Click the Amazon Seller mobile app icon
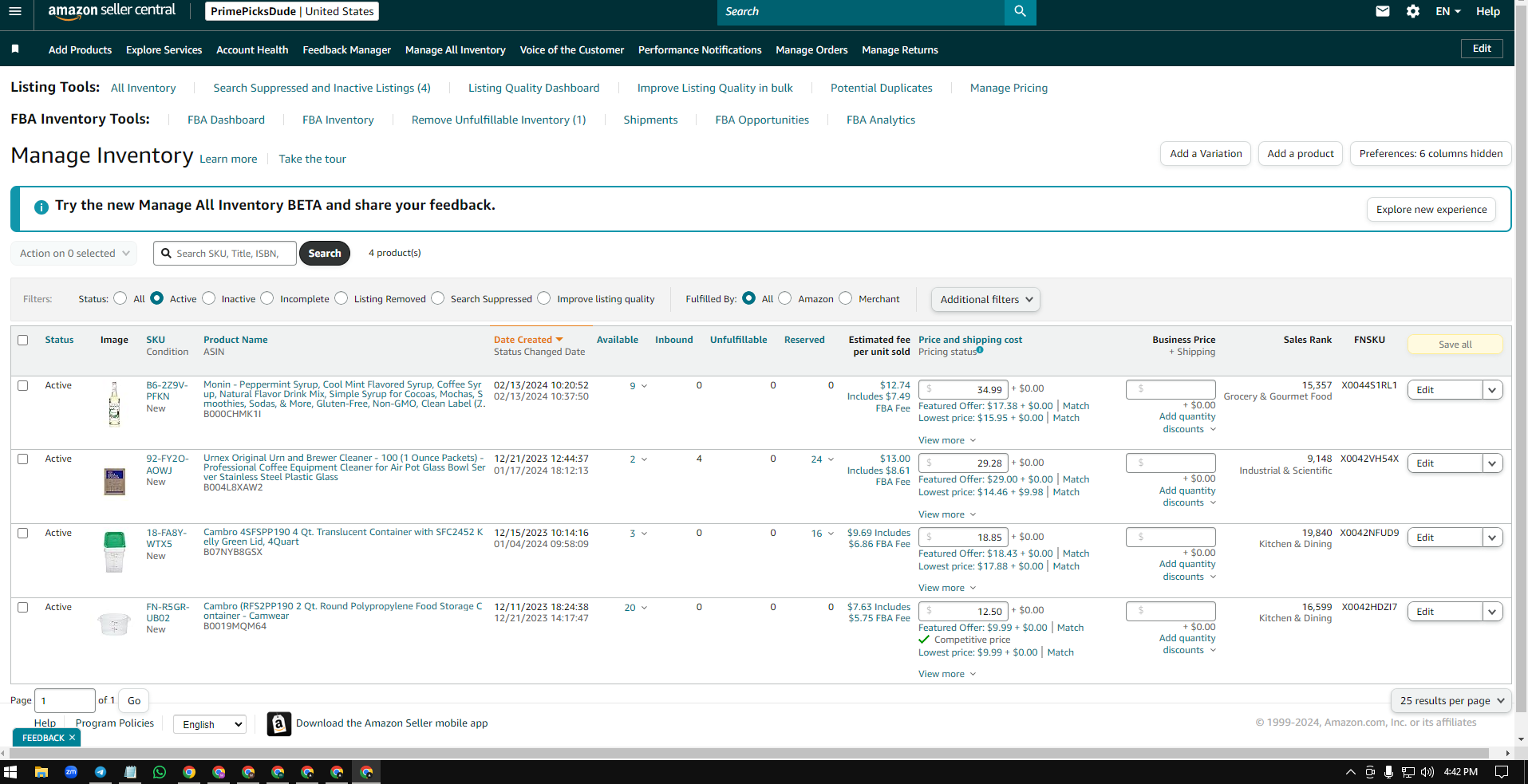Screen dimensions: 1528x784 tap(278, 723)
